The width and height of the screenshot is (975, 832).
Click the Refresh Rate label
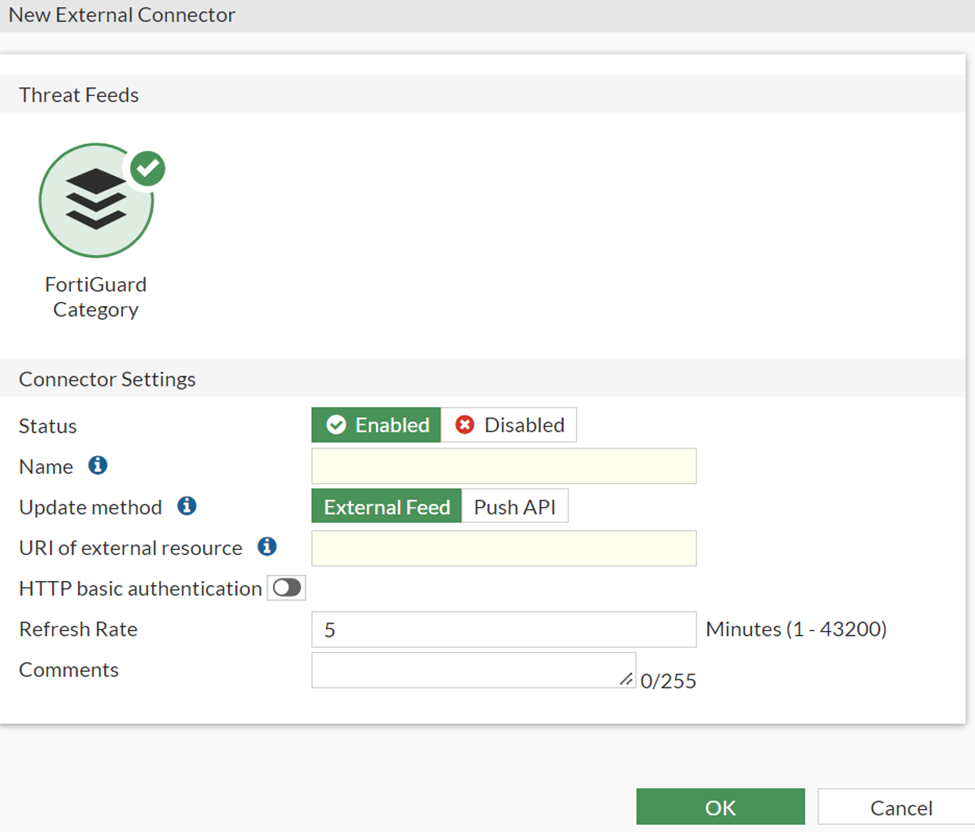(78, 629)
